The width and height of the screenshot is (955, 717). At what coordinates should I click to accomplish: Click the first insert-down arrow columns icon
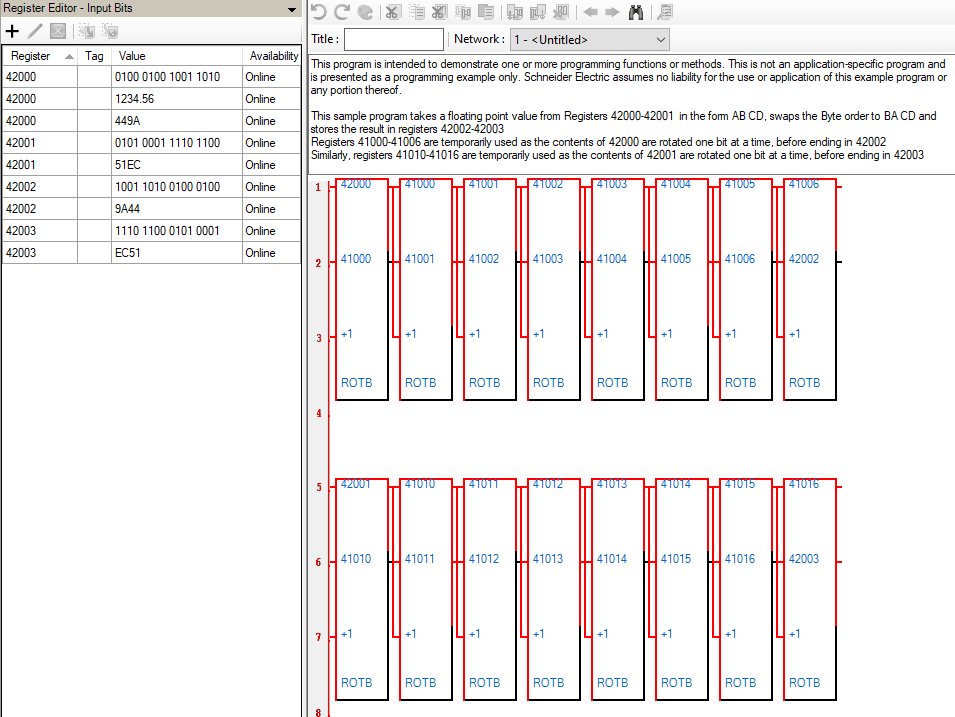[515, 12]
